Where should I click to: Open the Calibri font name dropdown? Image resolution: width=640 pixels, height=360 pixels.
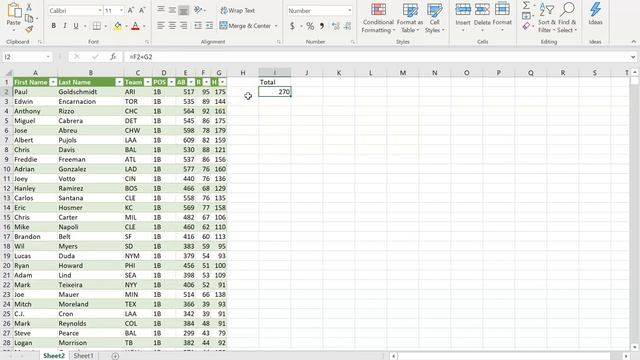pos(100,11)
